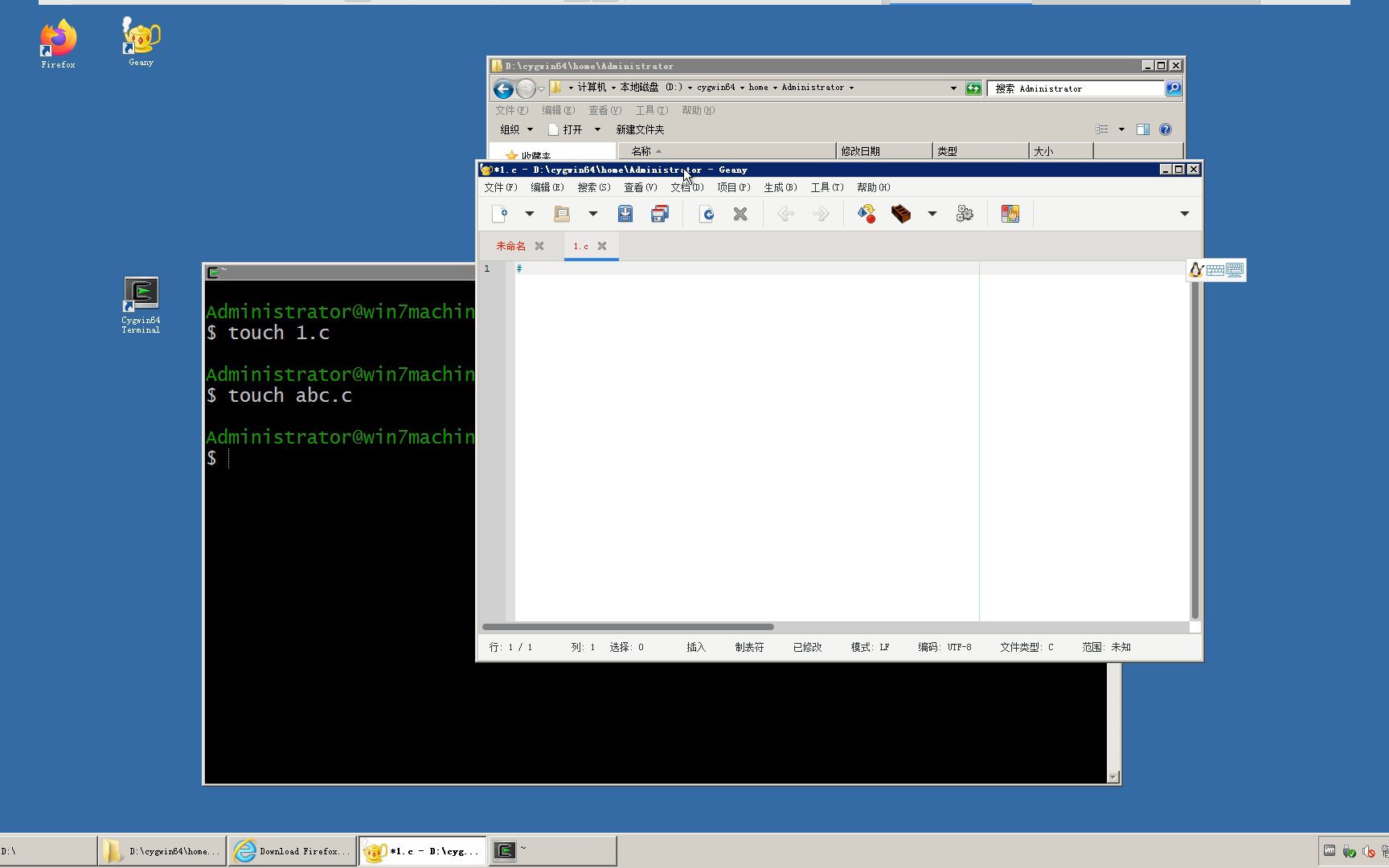The image size is (1389, 868).
Task: Expand the view options dropdown in Explorer
Action: coord(1121,129)
